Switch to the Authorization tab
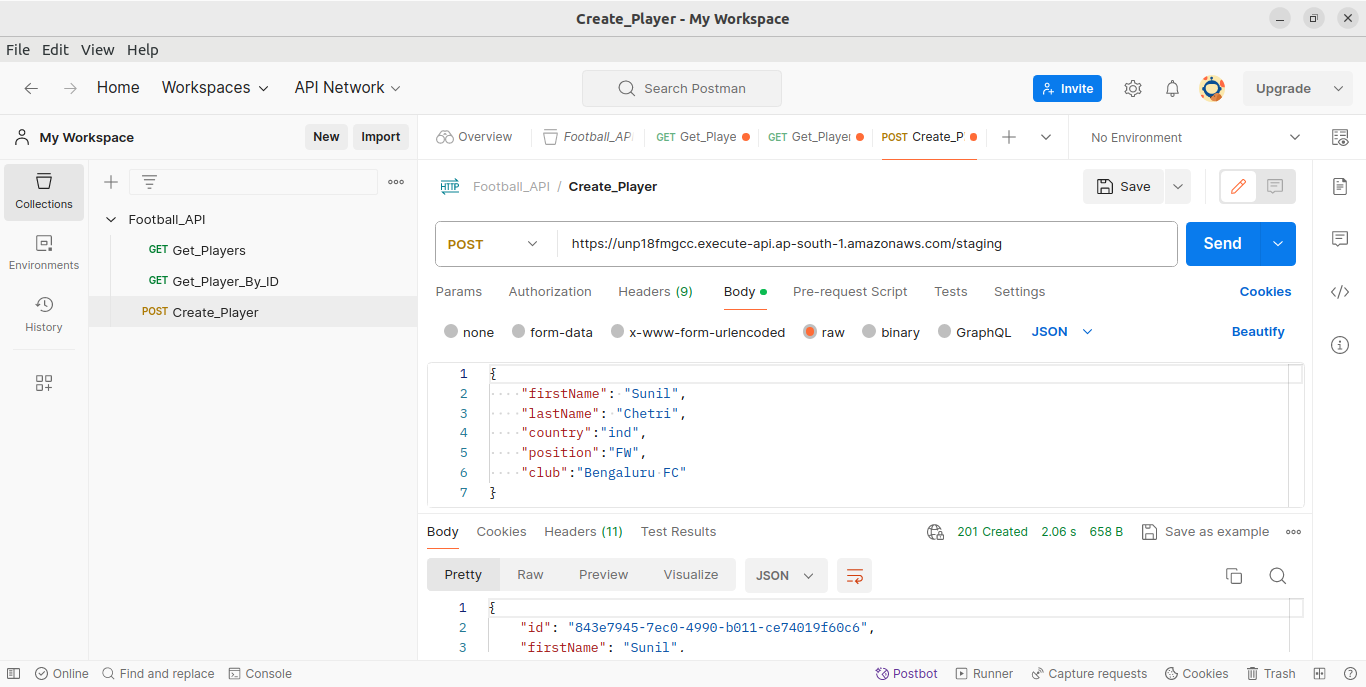 click(550, 292)
